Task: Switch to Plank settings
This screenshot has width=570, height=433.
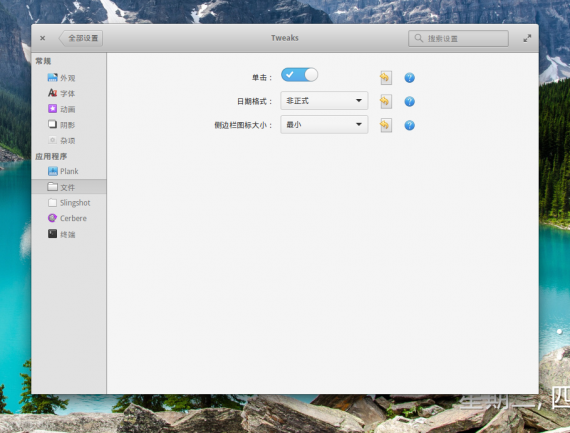Action: click(69, 171)
